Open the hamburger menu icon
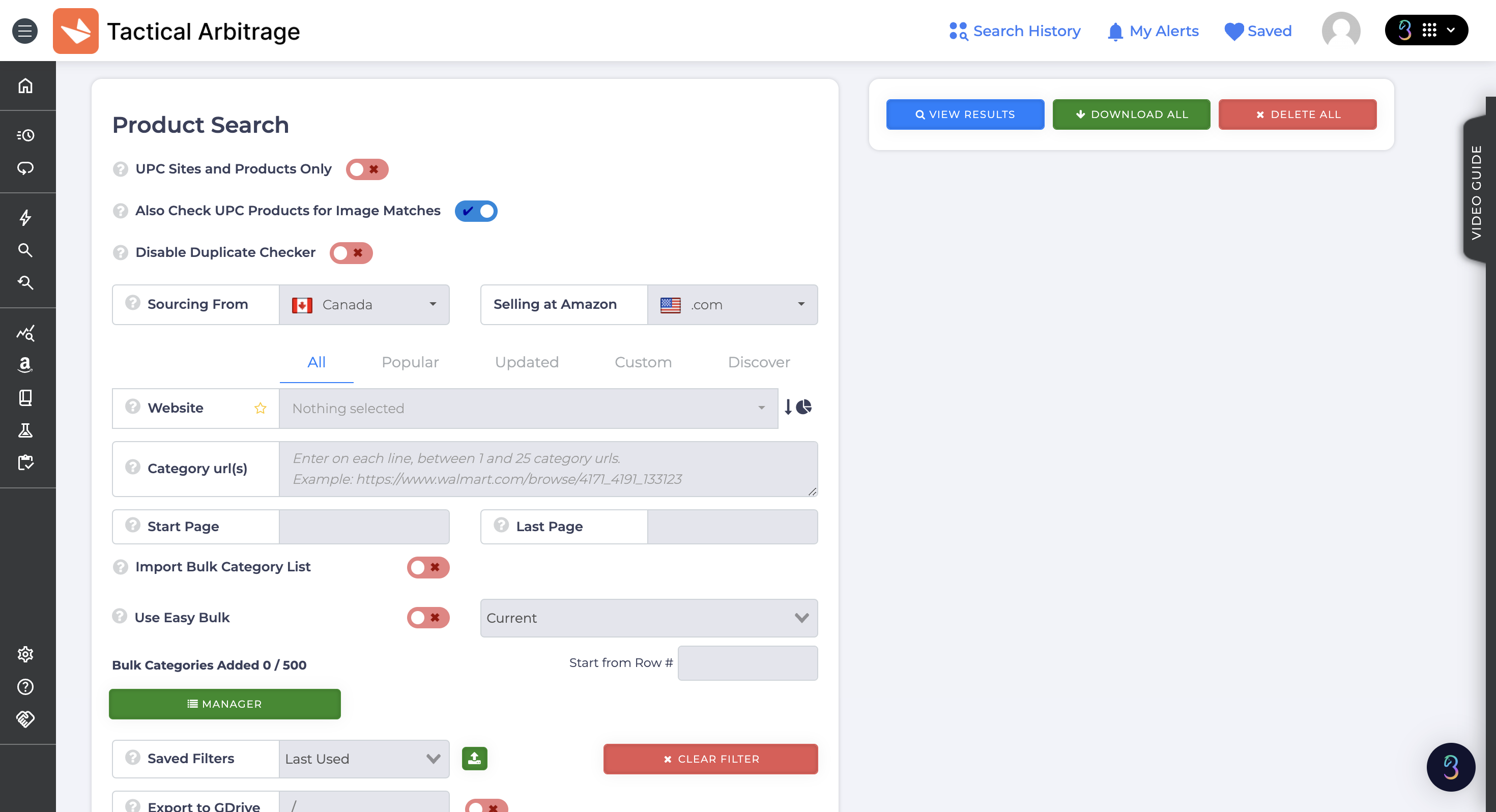Image resolution: width=1496 pixels, height=812 pixels. (25, 31)
